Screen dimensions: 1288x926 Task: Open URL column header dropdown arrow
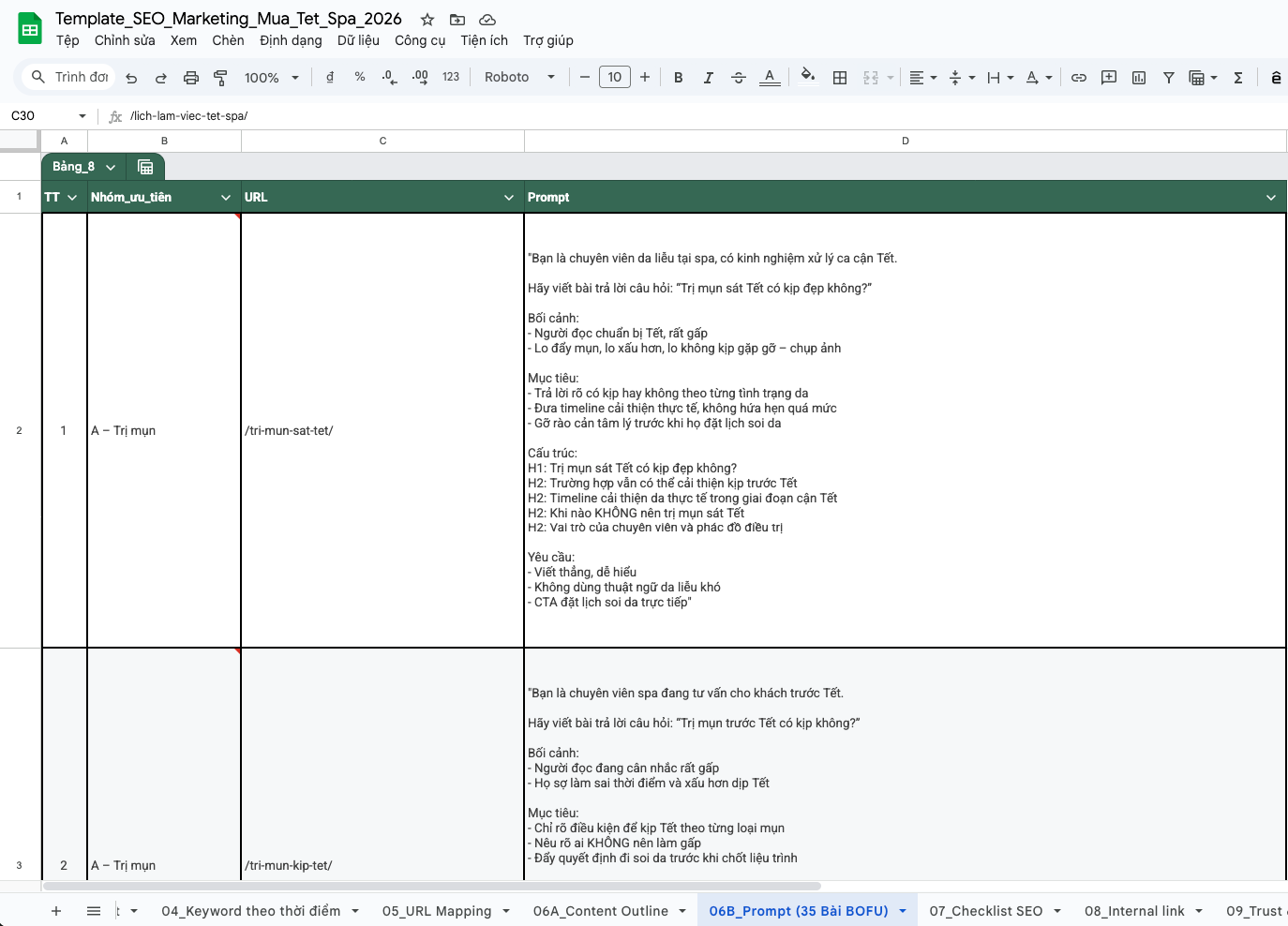509,198
